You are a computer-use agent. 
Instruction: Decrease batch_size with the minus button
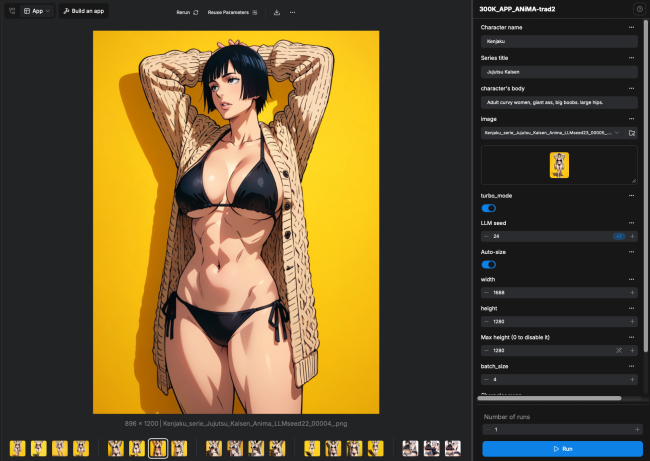[486, 380]
